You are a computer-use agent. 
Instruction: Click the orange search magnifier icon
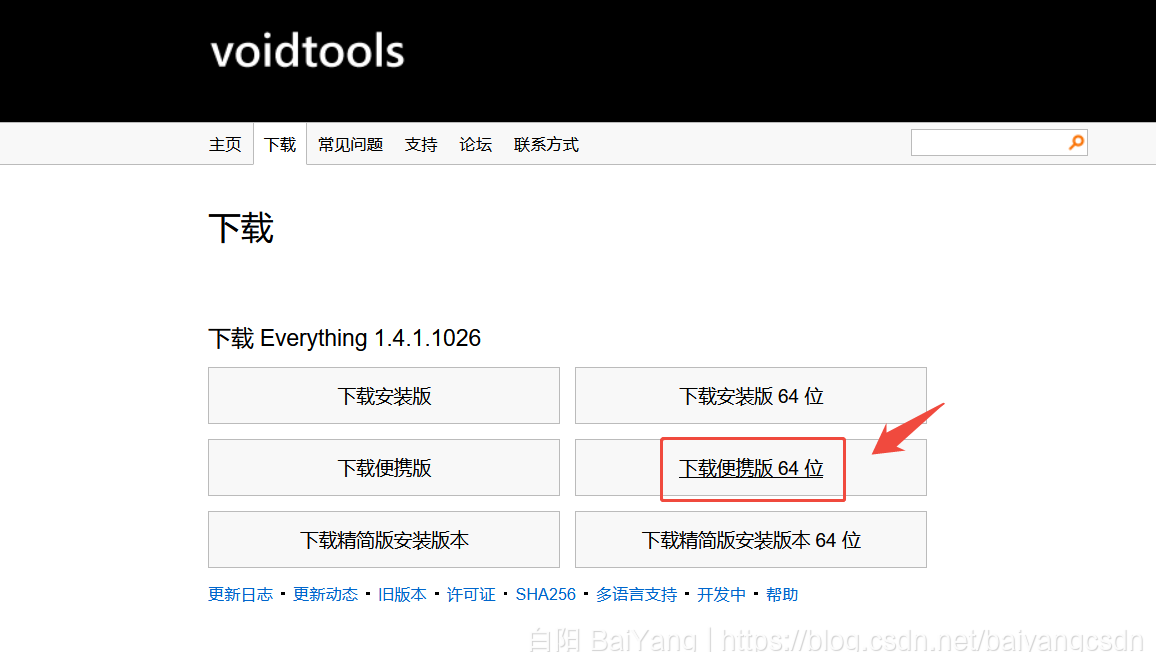(x=1076, y=142)
